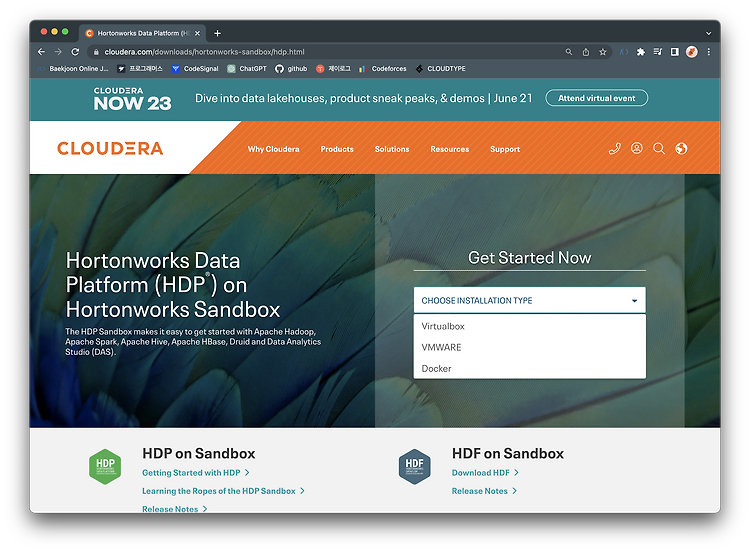Open the 프로그래머스 bookmark

(140, 68)
